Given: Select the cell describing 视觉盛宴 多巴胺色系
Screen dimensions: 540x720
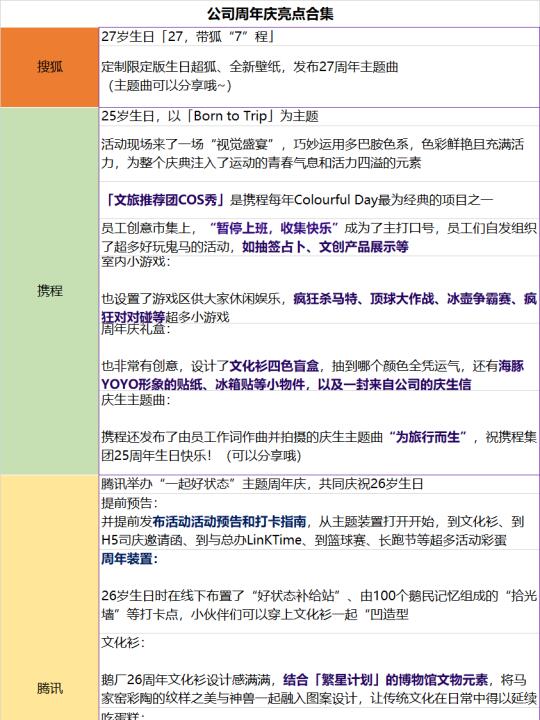Looking at the screenshot, I should click(319, 153).
